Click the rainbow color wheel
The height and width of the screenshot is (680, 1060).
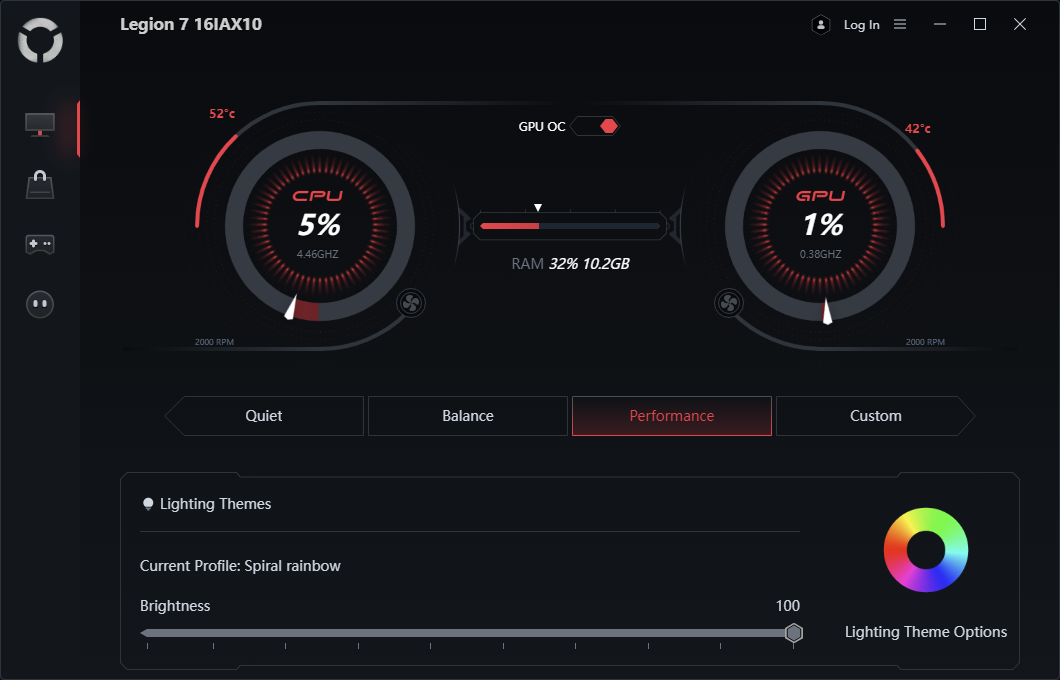[926, 550]
